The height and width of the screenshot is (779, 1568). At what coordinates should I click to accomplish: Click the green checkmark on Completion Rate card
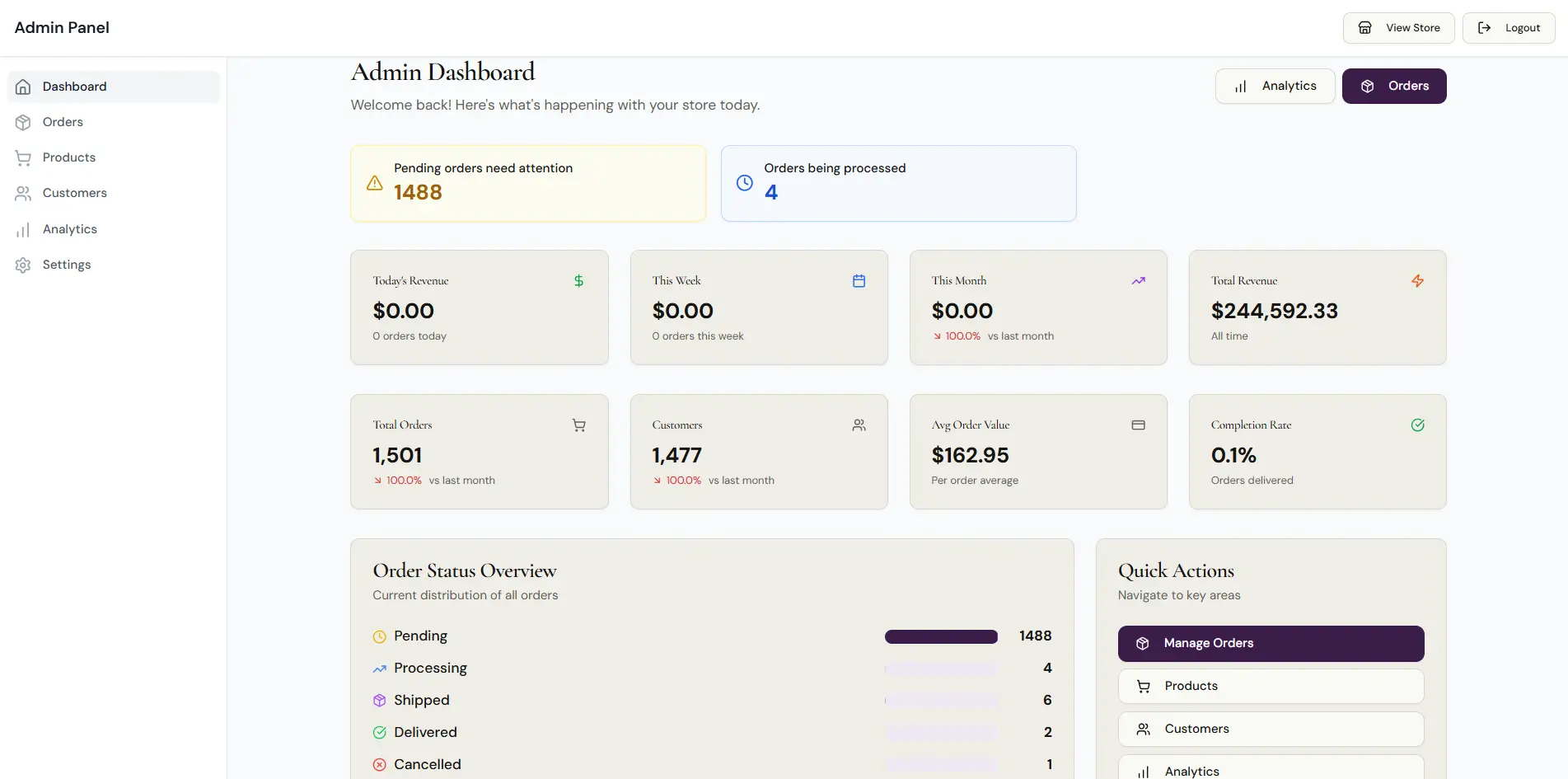(1418, 425)
